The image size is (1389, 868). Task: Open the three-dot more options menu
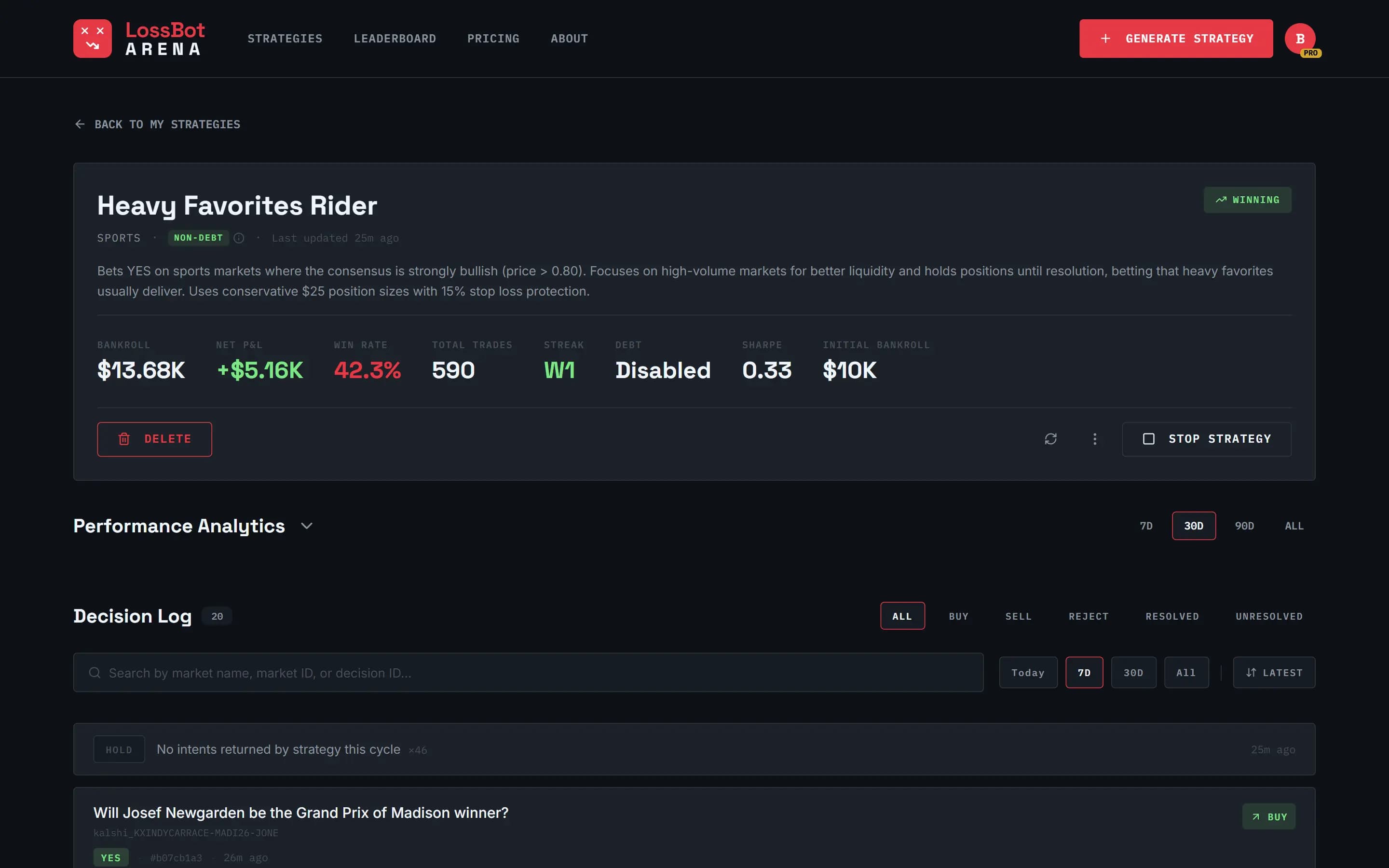click(x=1094, y=439)
